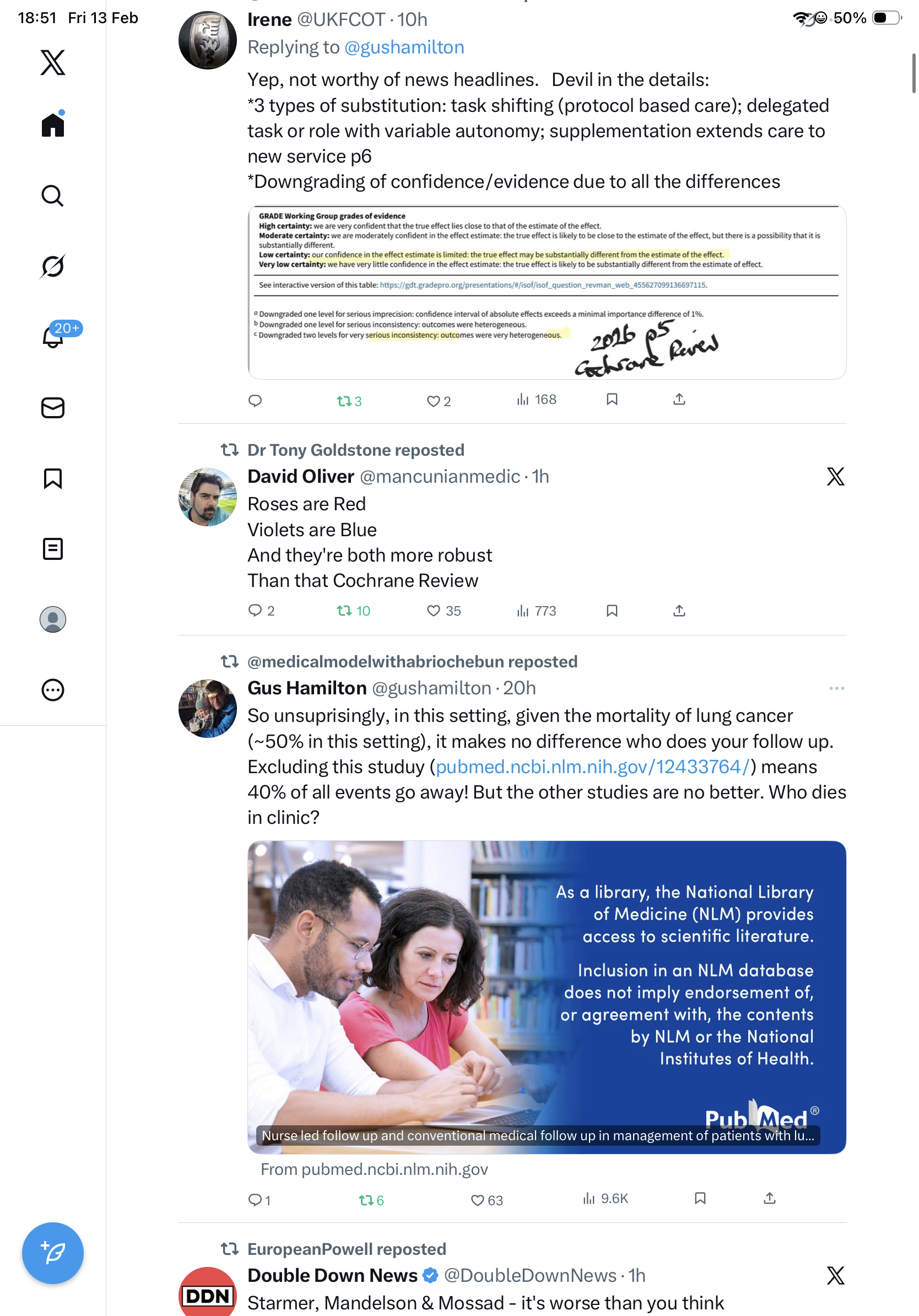Open the pubmed.ncbi.nlm.nih.gov/12433764 link
The height and width of the screenshot is (1316, 919).
pyautogui.click(x=592, y=767)
